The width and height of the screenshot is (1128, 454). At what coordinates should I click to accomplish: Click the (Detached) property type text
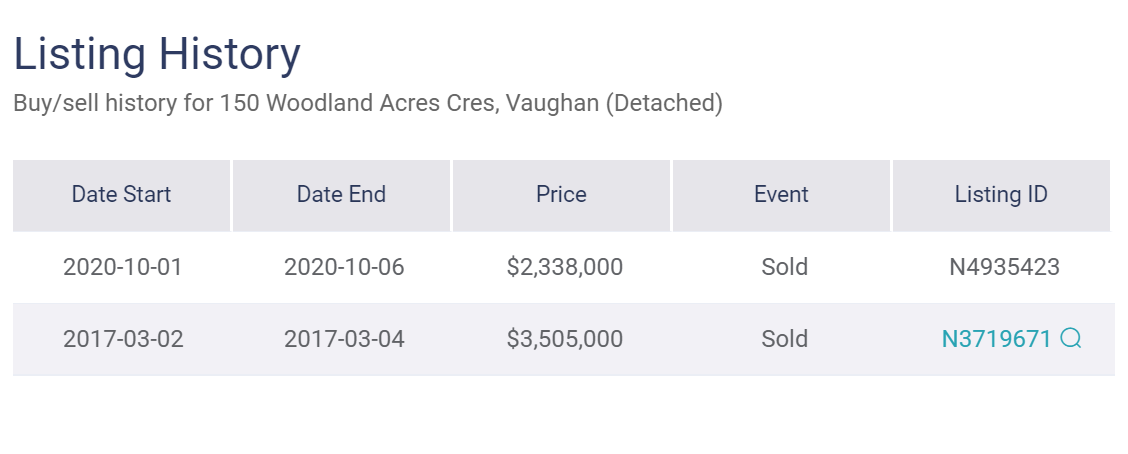(664, 103)
